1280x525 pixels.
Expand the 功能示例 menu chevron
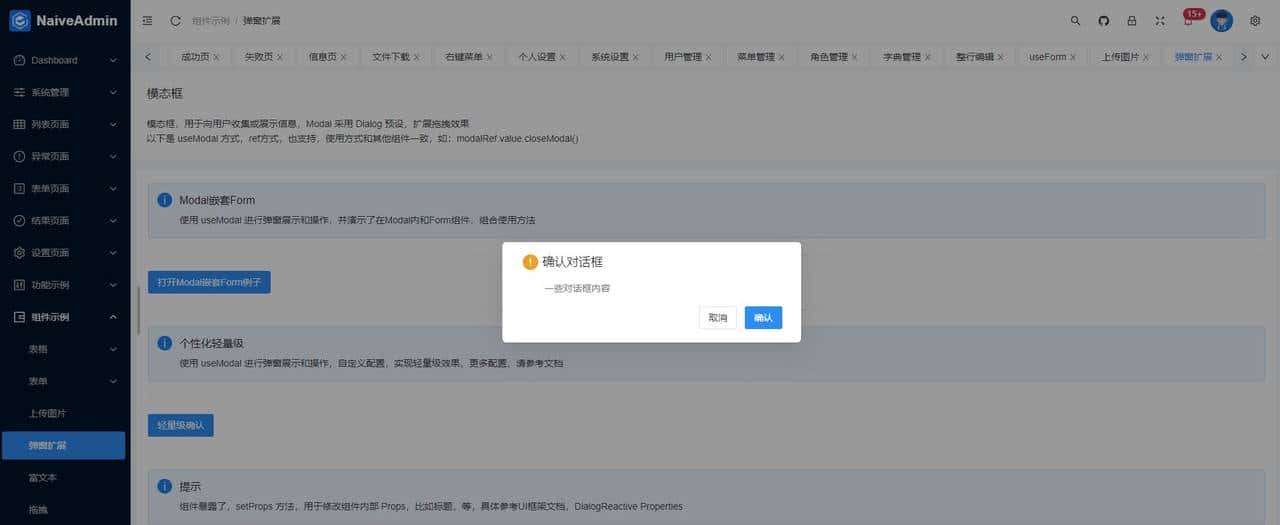[113, 284]
